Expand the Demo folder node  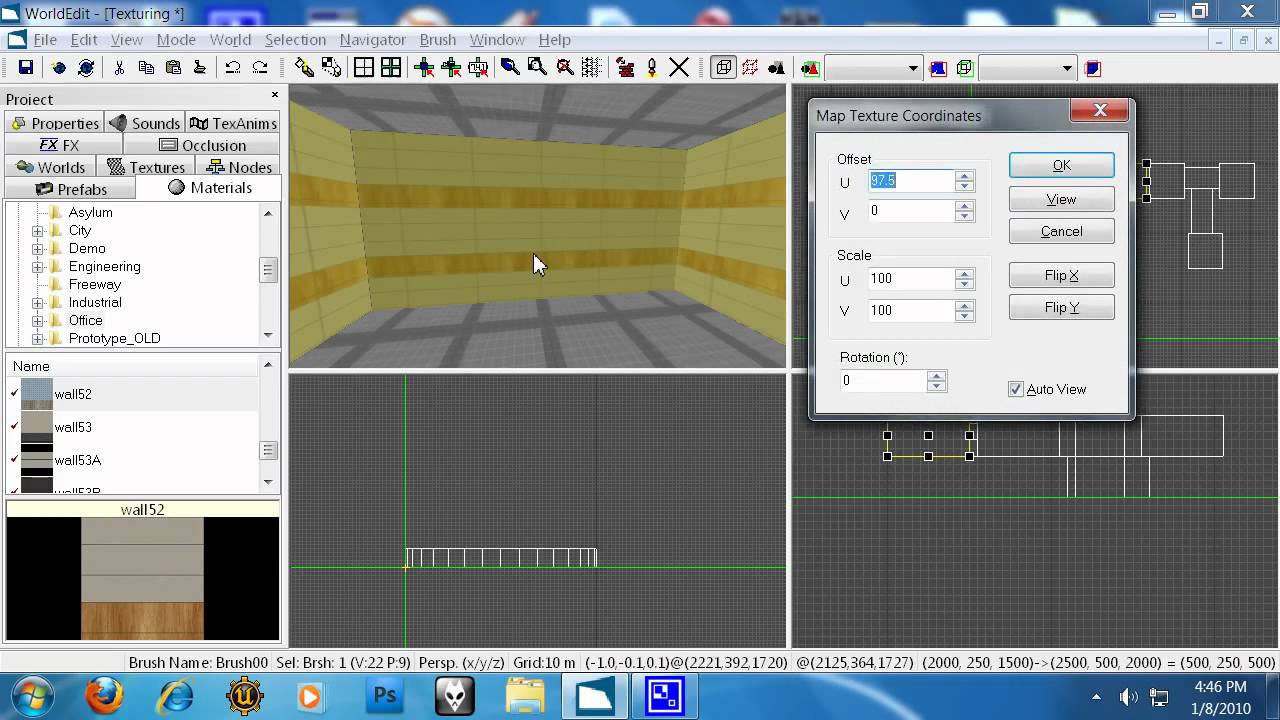coord(38,248)
